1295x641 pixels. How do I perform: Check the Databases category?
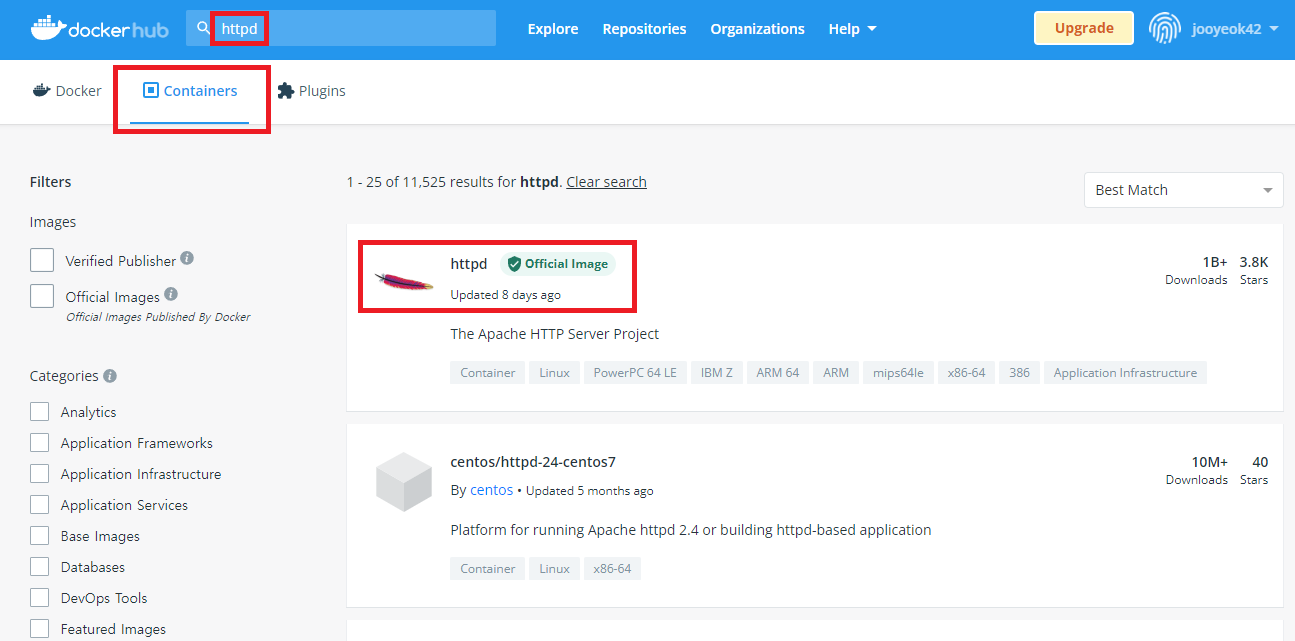tap(39, 567)
